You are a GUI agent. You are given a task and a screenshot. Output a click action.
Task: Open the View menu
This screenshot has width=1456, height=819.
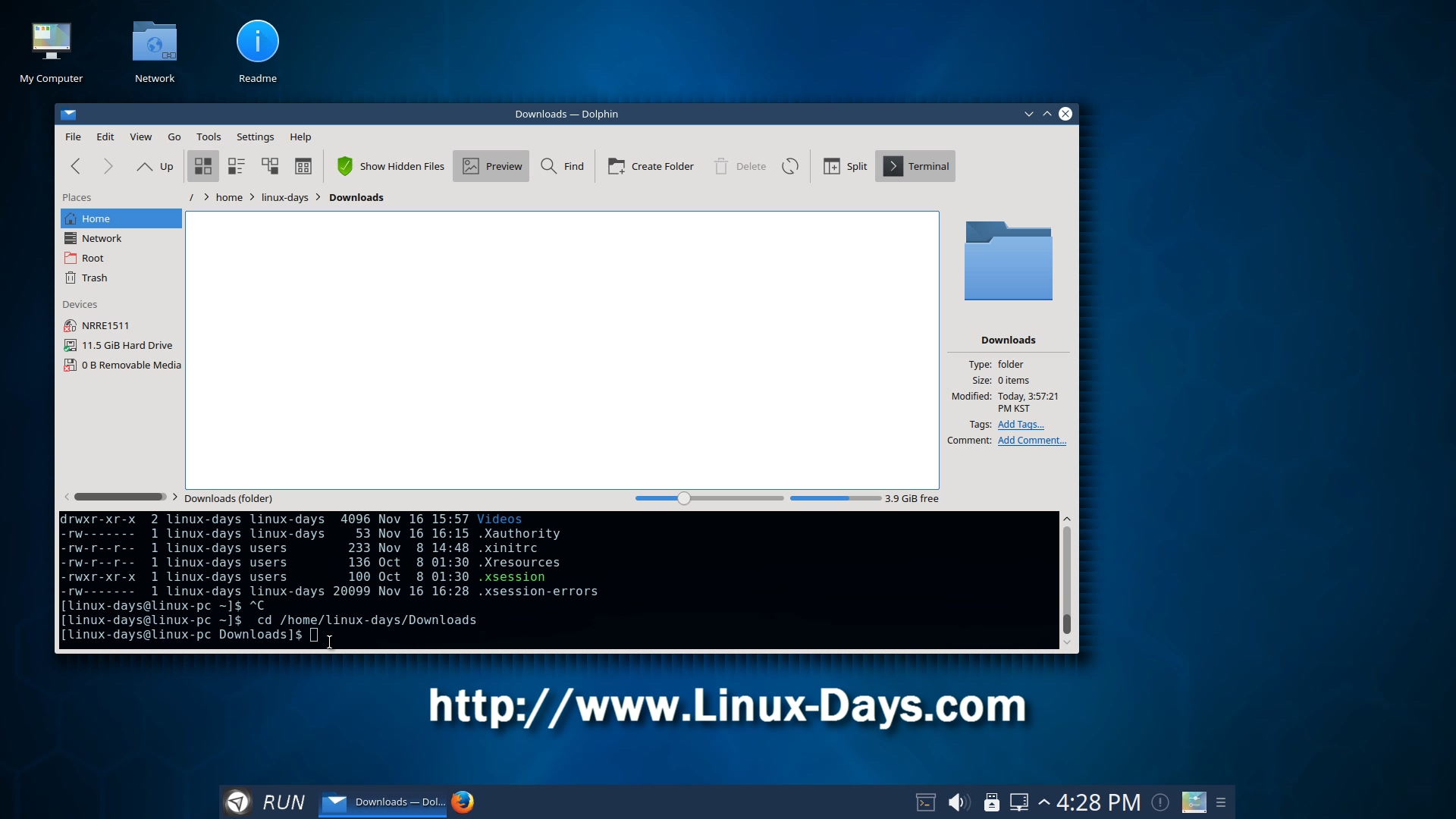[x=141, y=136]
